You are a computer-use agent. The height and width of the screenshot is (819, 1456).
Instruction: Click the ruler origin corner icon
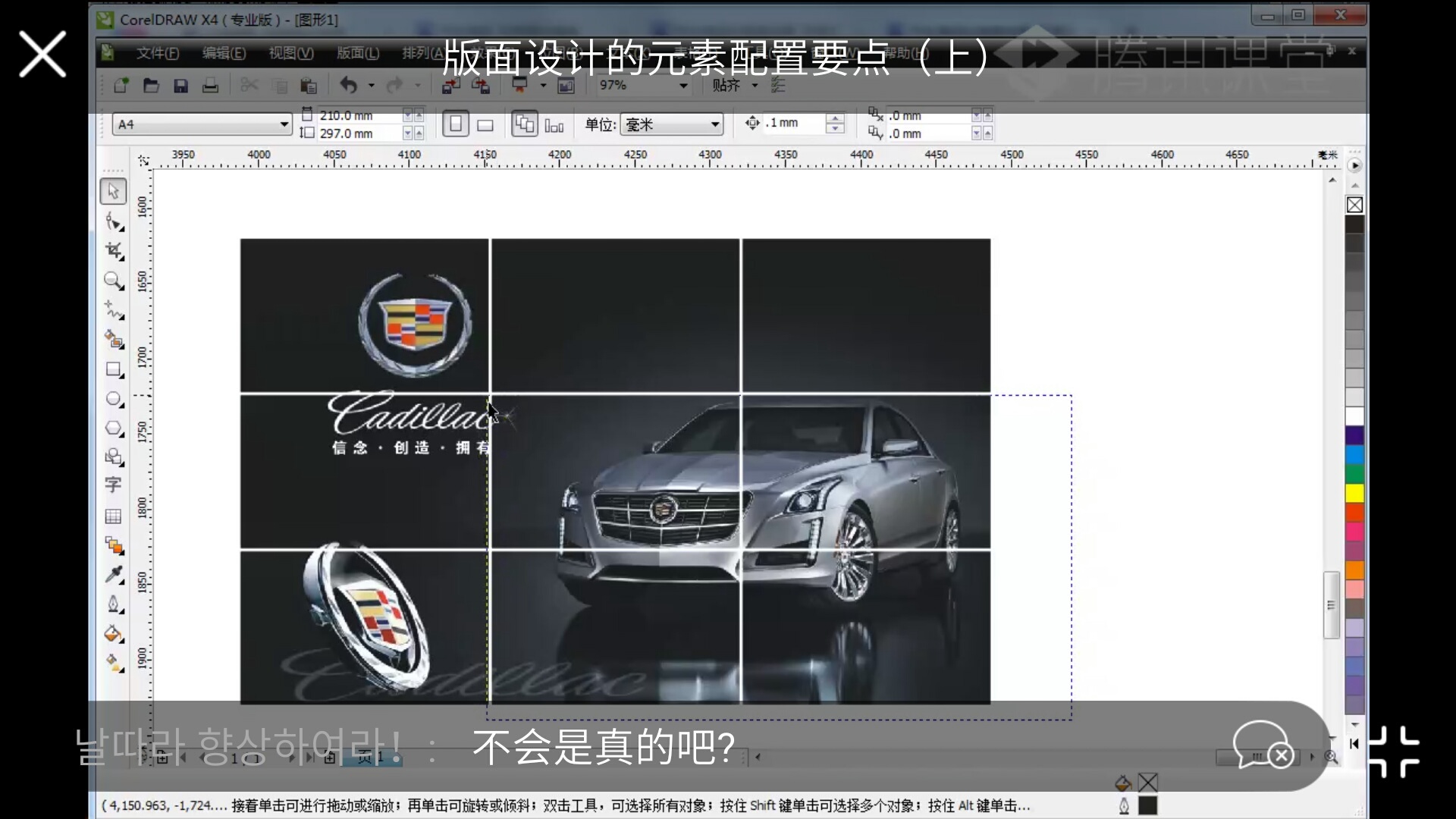[x=143, y=160]
